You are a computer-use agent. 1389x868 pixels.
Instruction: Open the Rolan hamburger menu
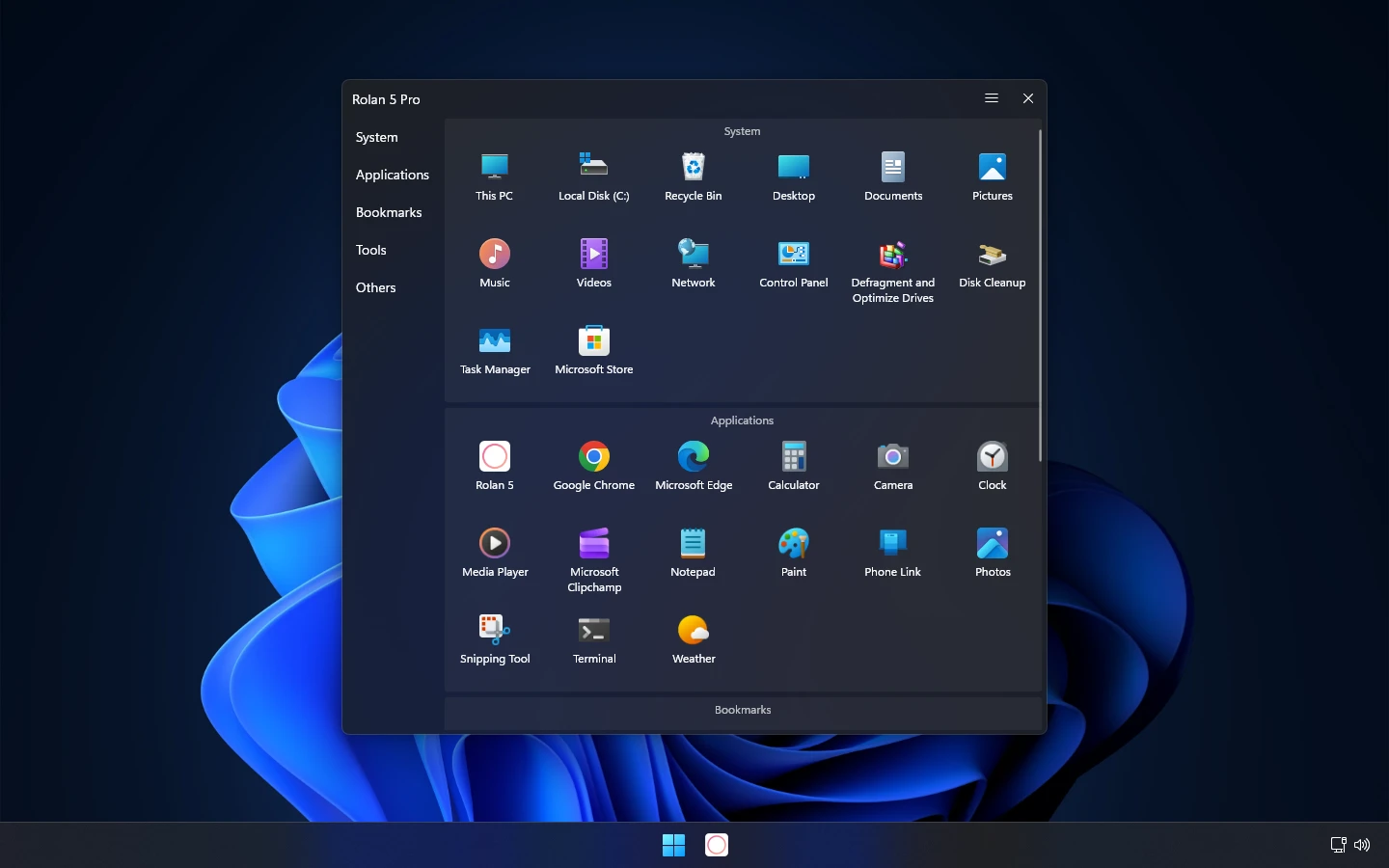[992, 98]
